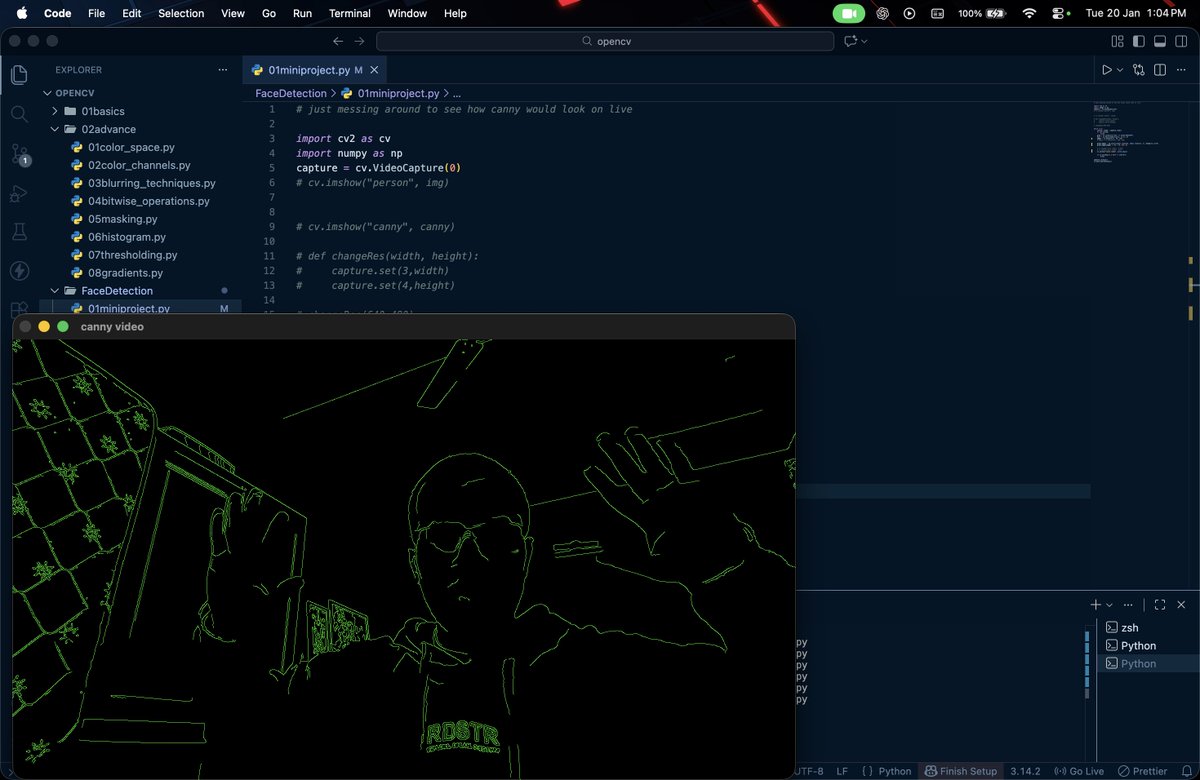The image size is (1200, 780).
Task: Click 01miniproject.py in the breadcrumb
Action: coord(397,93)
